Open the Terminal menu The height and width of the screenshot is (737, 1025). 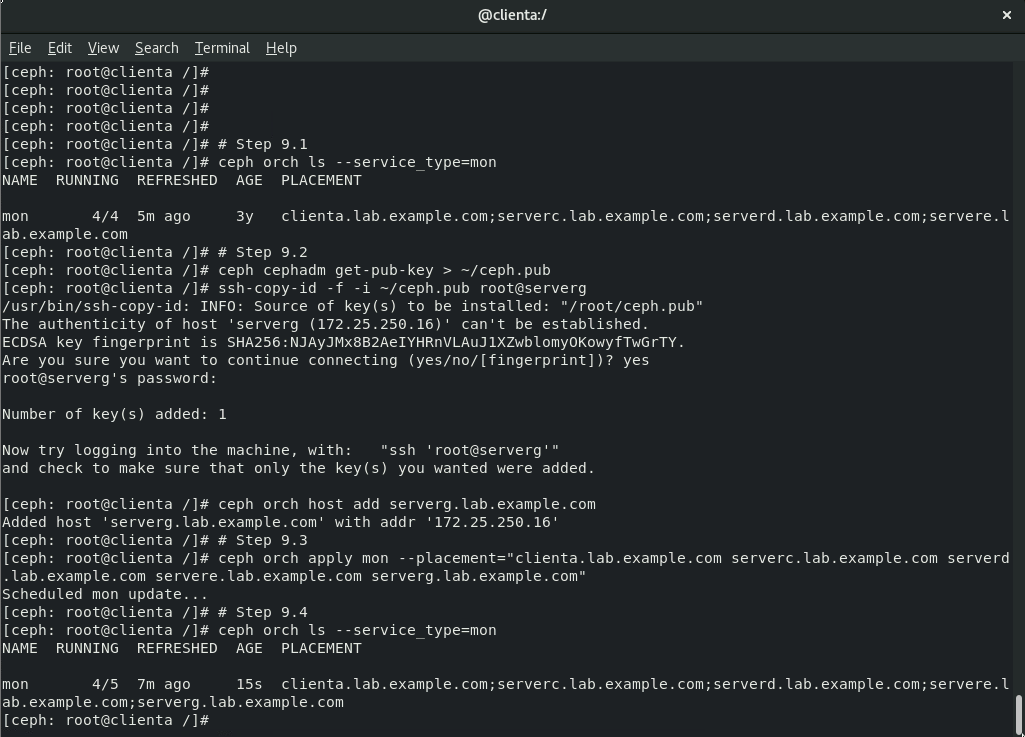pos(222,48)
